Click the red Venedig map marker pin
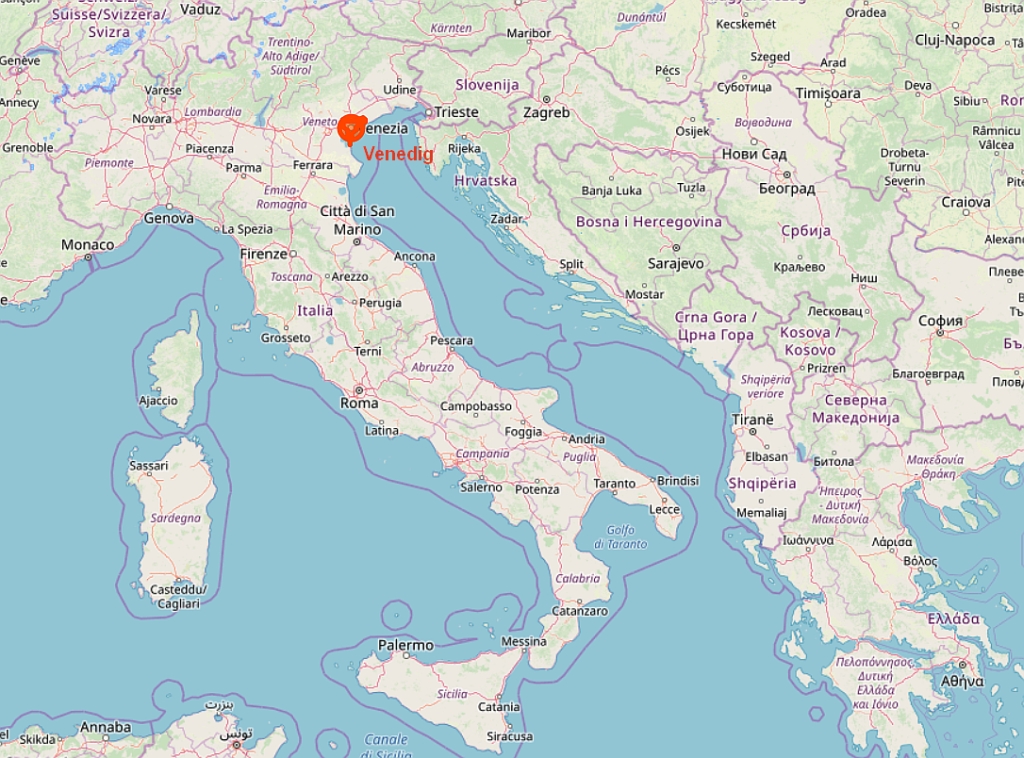The width and height of the screenshot is (1024, 758). click(x=351, y=129)
